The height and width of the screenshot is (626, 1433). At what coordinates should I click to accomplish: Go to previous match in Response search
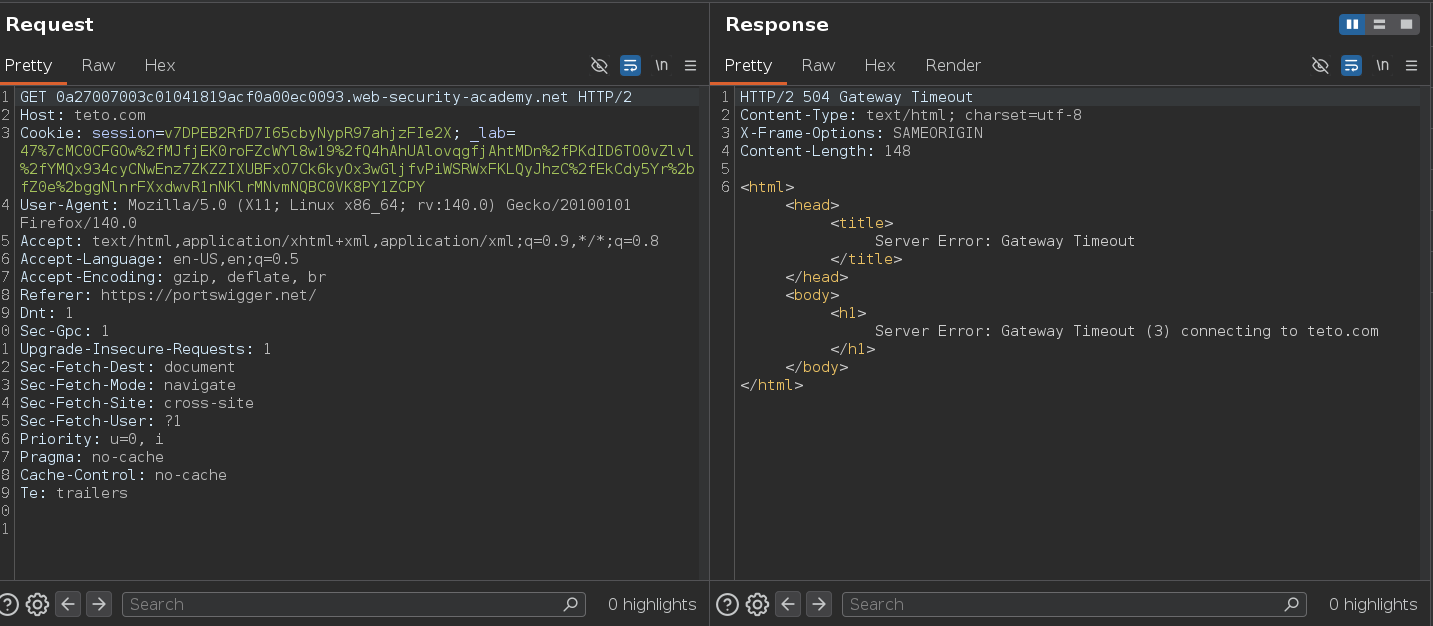[x=788, y=604]
